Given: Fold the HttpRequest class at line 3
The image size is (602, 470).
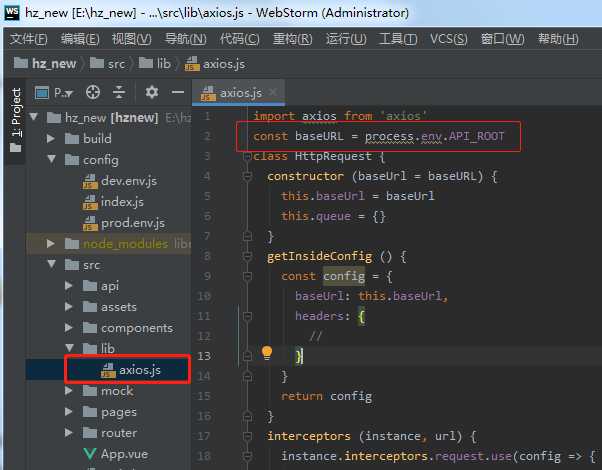Looking at the screenshot, I should tap(247, 156).
